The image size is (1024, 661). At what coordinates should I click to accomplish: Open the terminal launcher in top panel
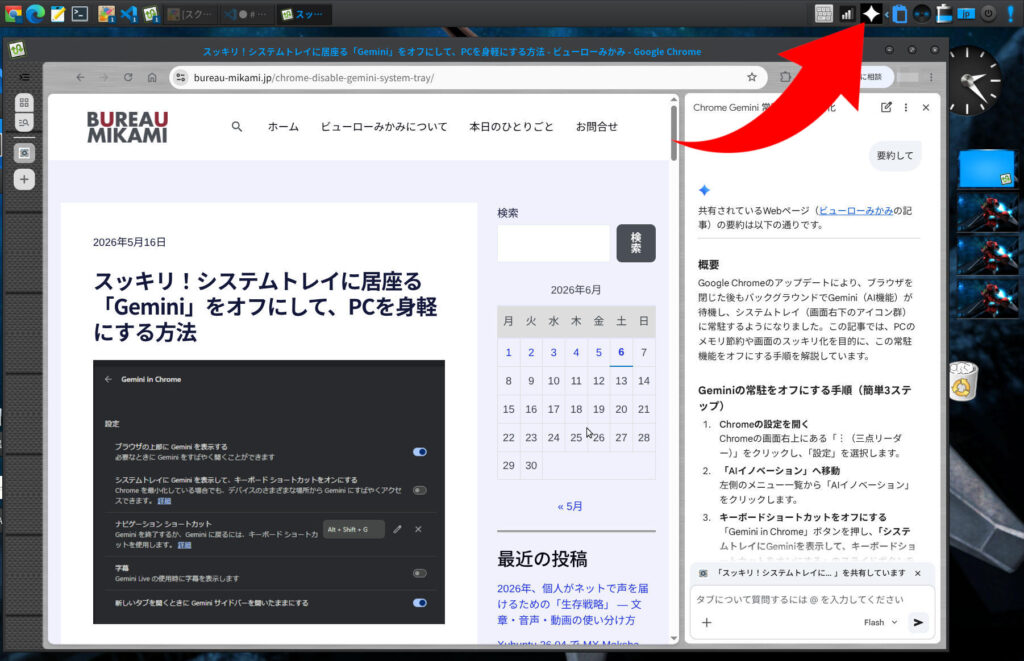80,14
